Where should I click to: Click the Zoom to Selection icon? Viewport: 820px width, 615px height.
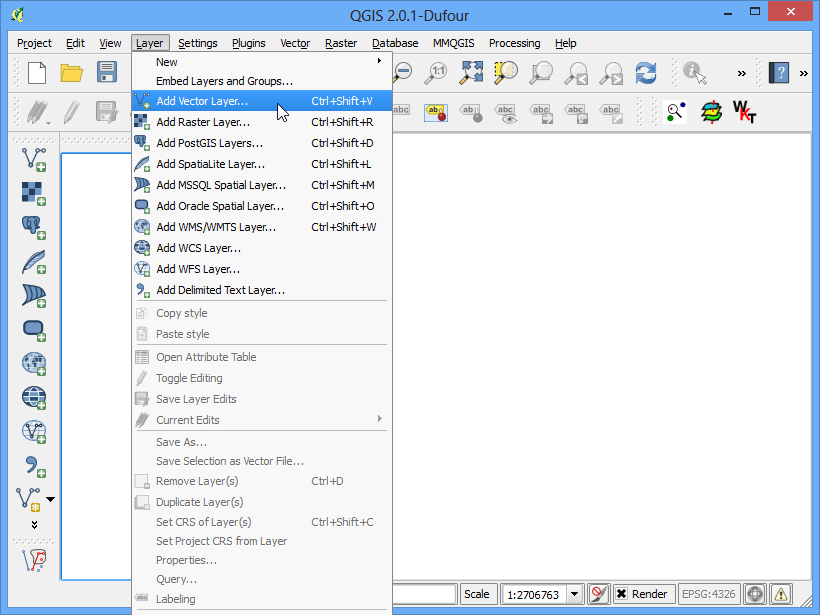[x=506, y=72]
